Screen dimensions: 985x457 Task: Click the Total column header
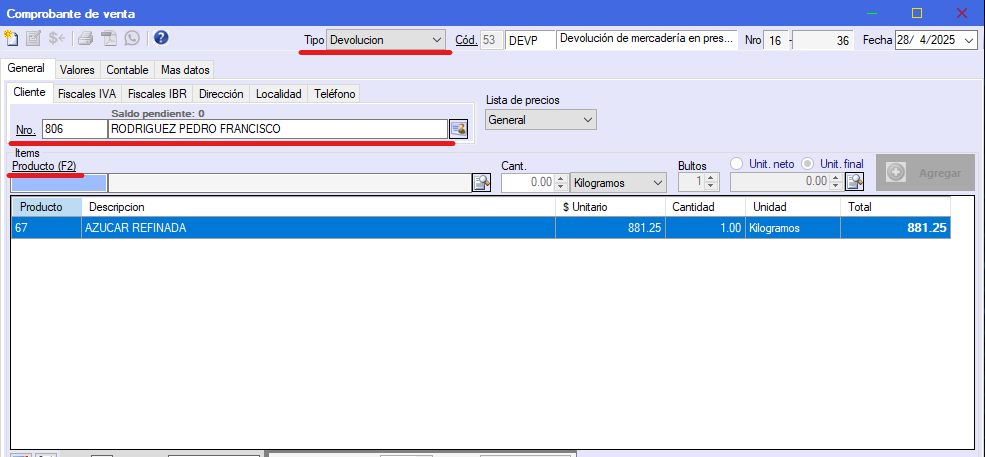tap(895, 207)
